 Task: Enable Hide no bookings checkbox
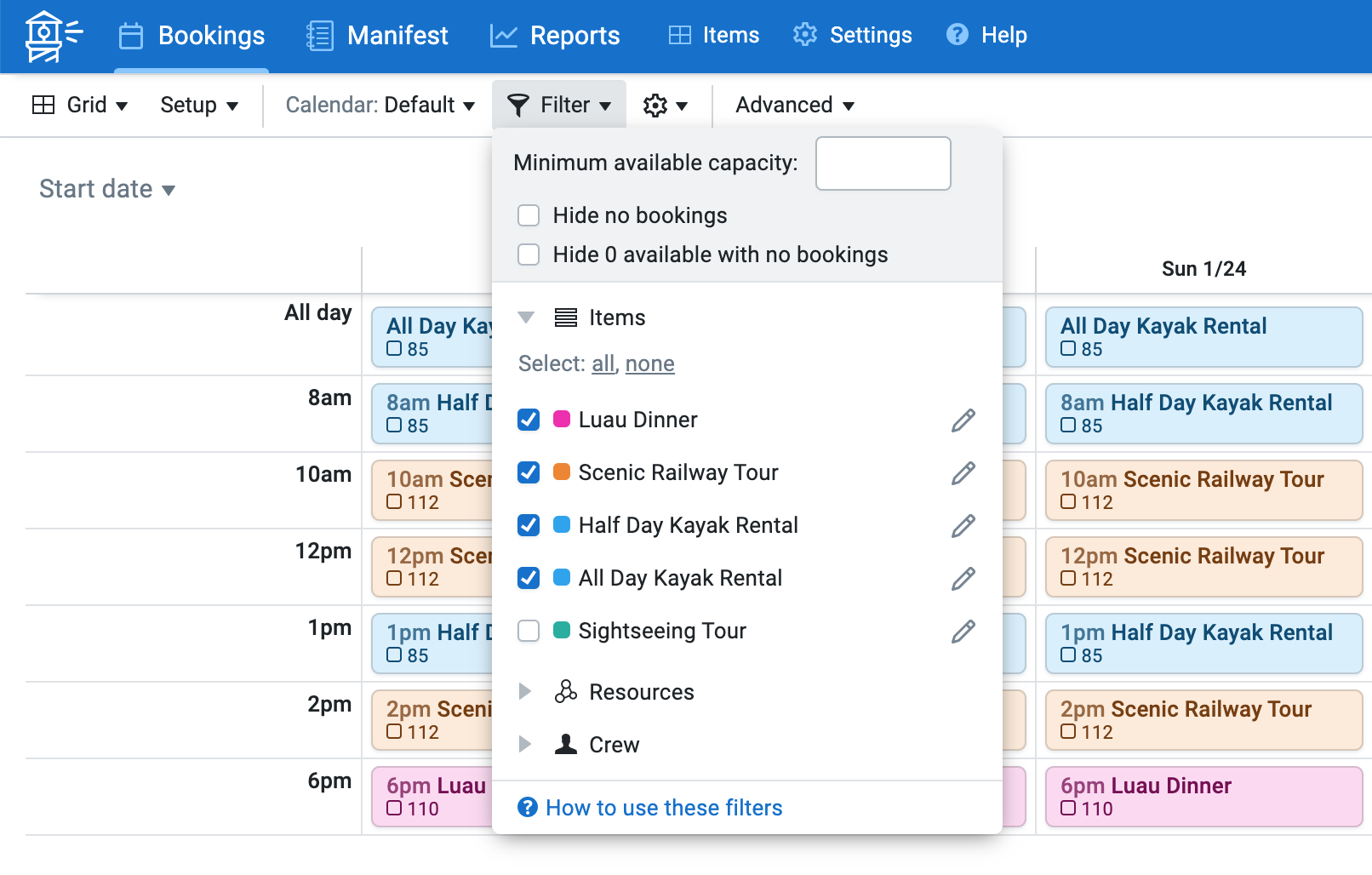(529, 215)
